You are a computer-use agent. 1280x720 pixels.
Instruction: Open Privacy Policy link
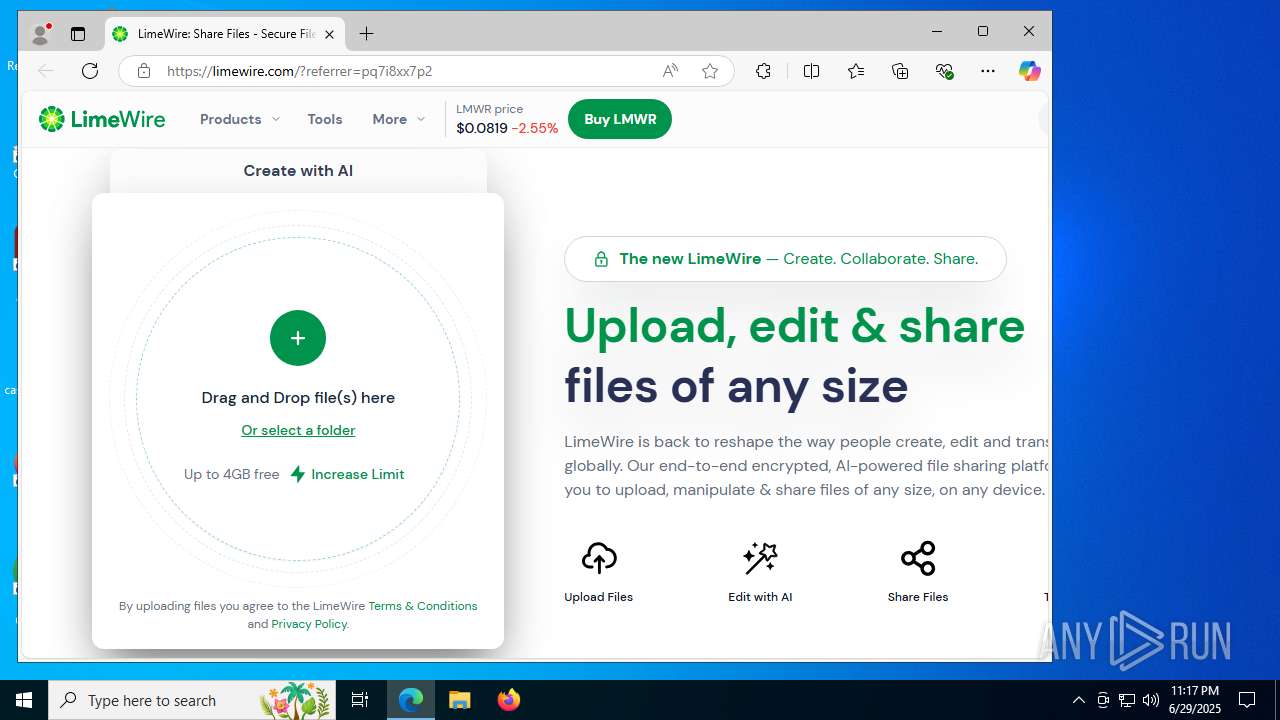tap(309, 624)
